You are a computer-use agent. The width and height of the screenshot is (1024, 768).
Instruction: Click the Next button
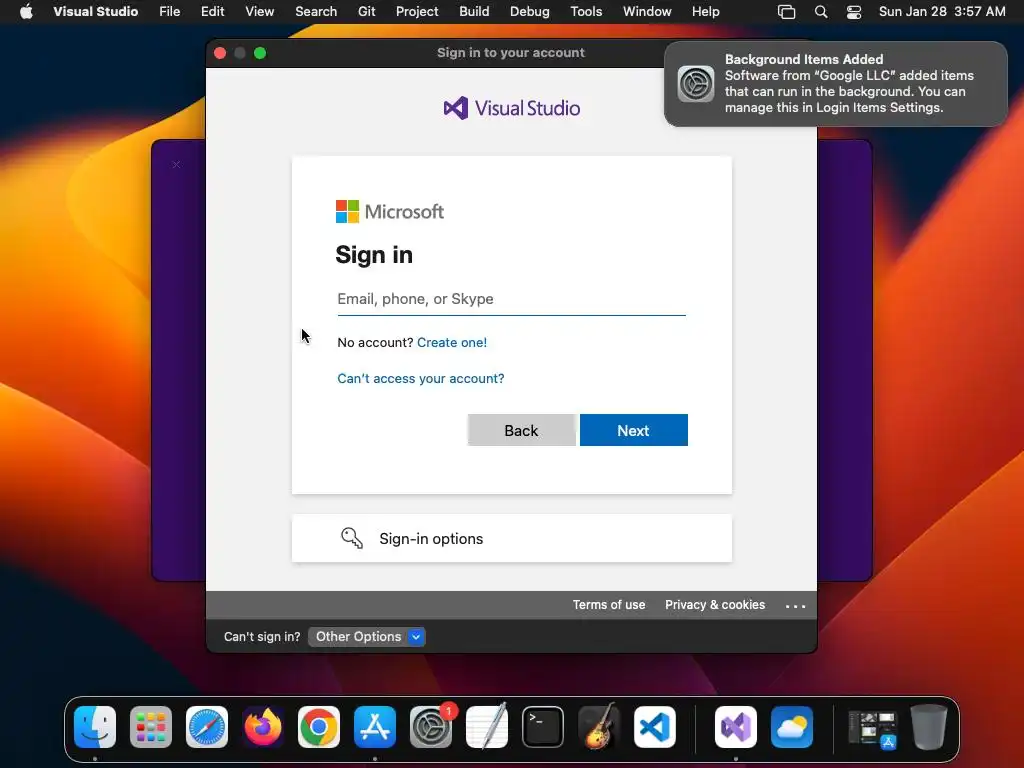(x=633, y=430)
